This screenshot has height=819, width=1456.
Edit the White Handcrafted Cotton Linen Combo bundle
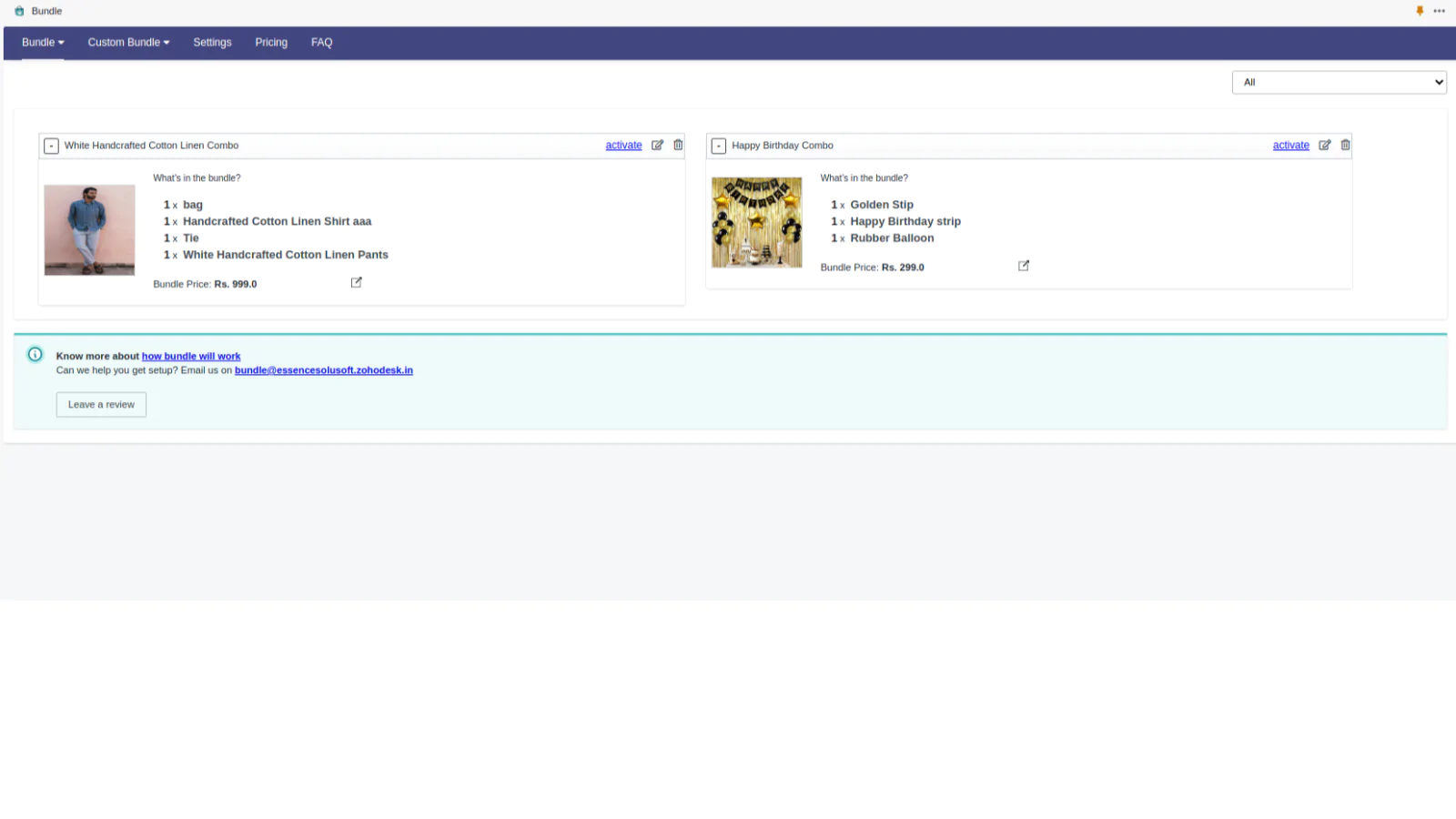657,145
